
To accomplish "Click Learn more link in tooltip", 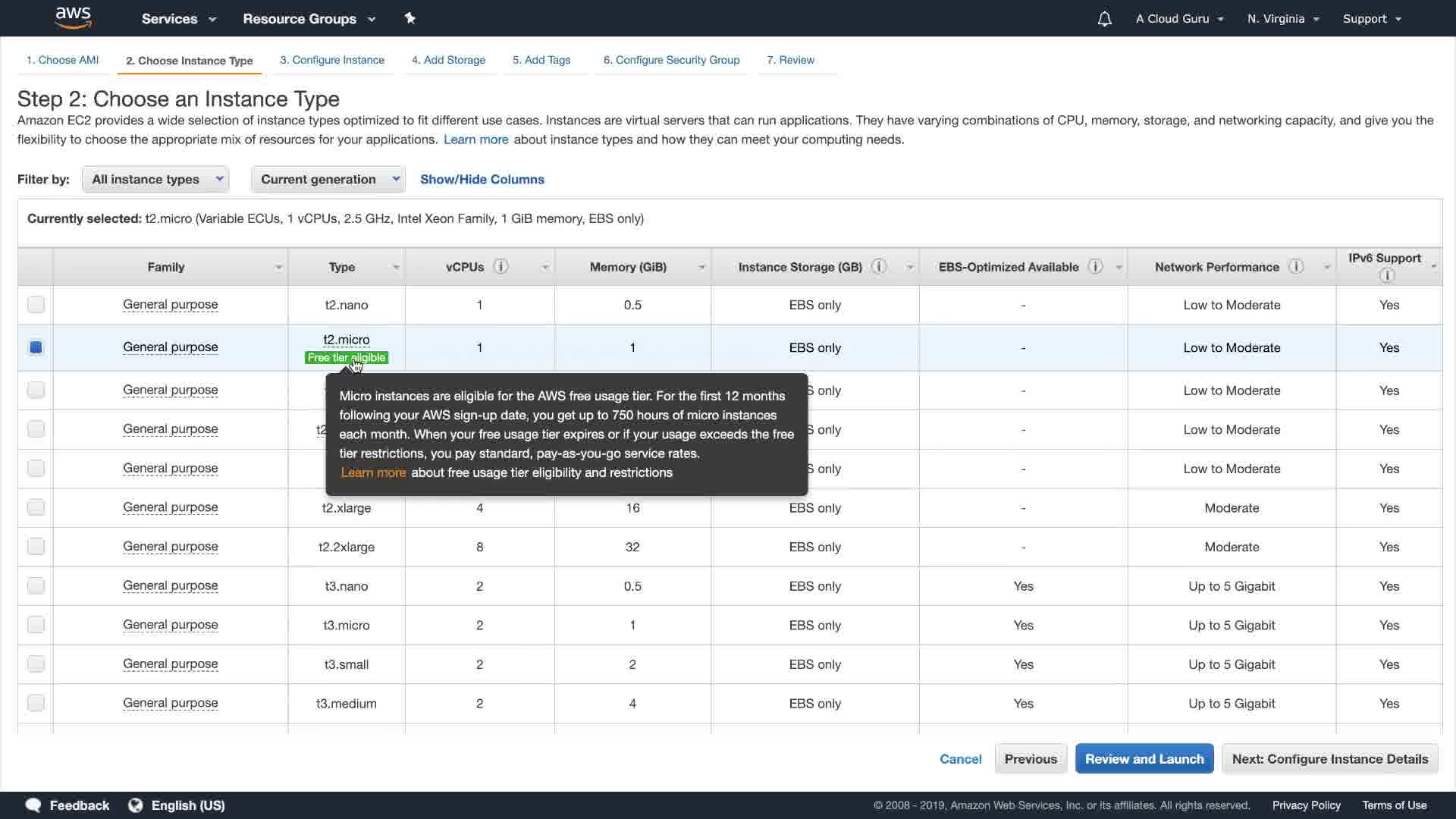I will pyautogui.click(x=373, y=472).
